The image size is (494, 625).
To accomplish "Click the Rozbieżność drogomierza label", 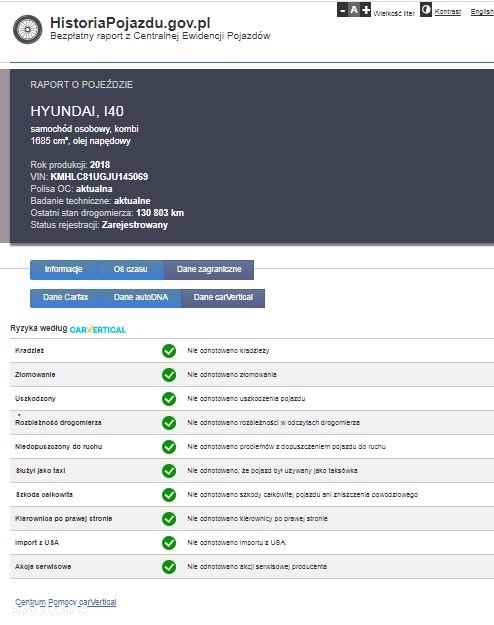I will click(58, 423).
